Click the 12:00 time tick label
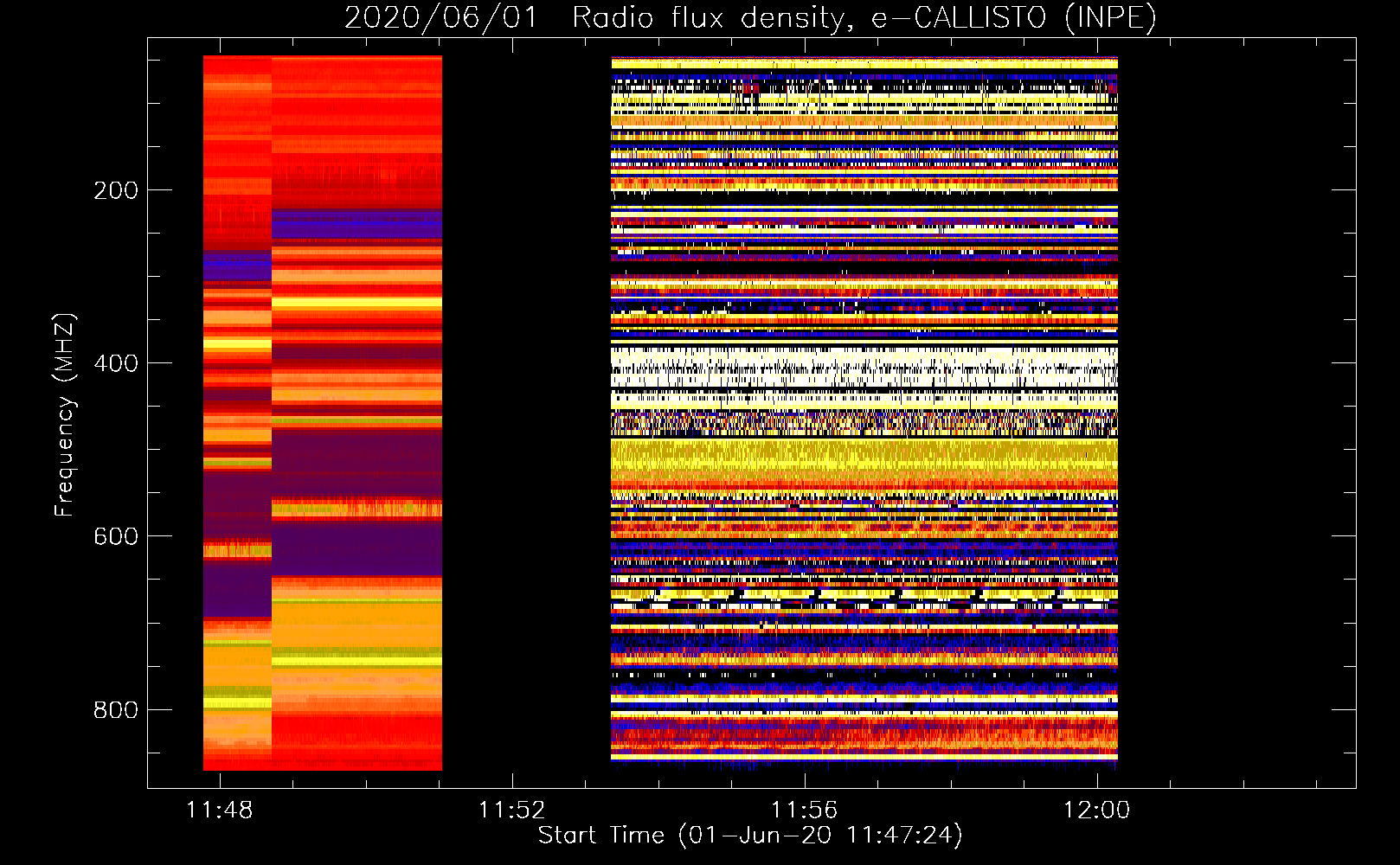 pos(1097,811)
